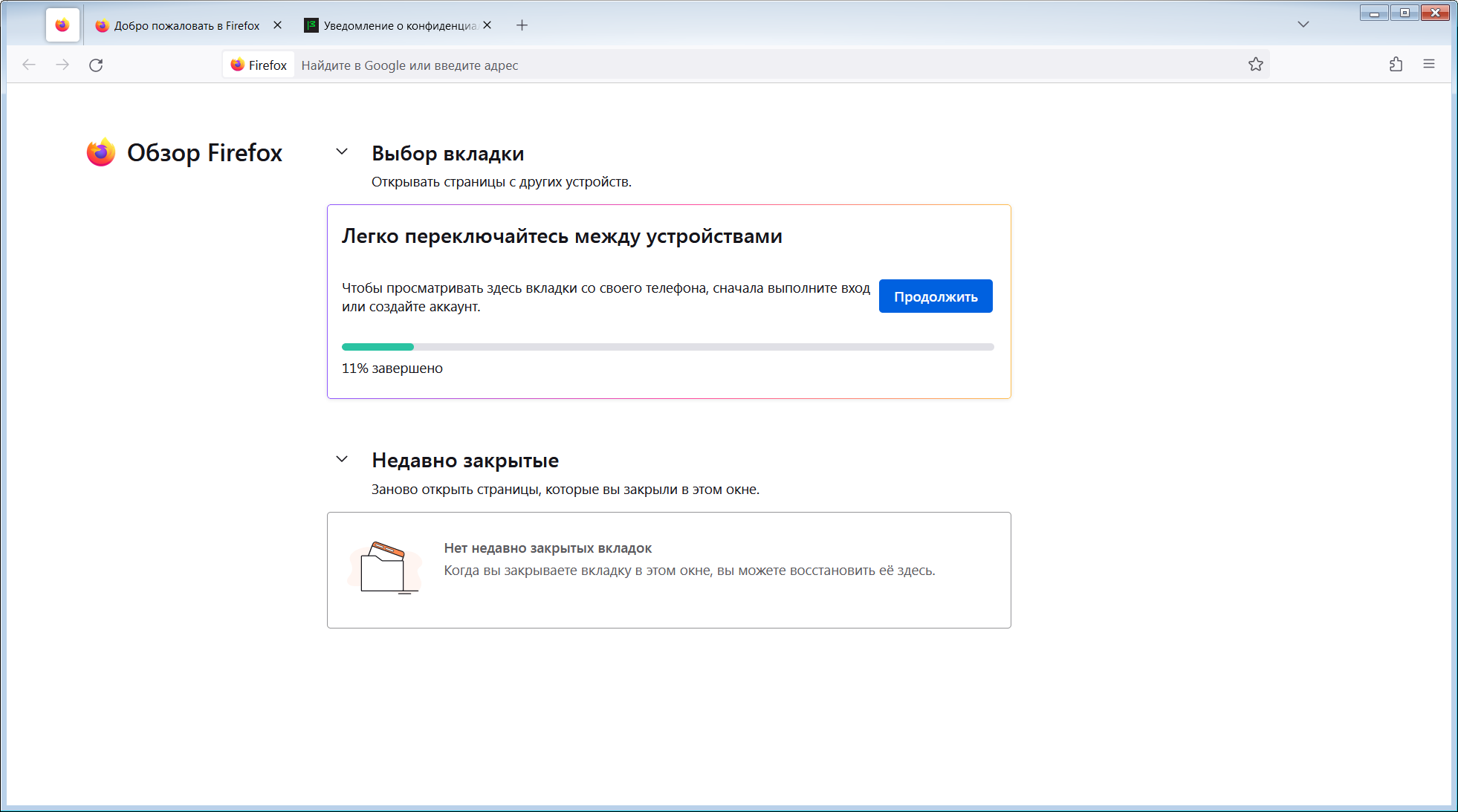Close the Добро пожаловать в Firefox tab
1458x812 pixels.
(x=277, y=25)
